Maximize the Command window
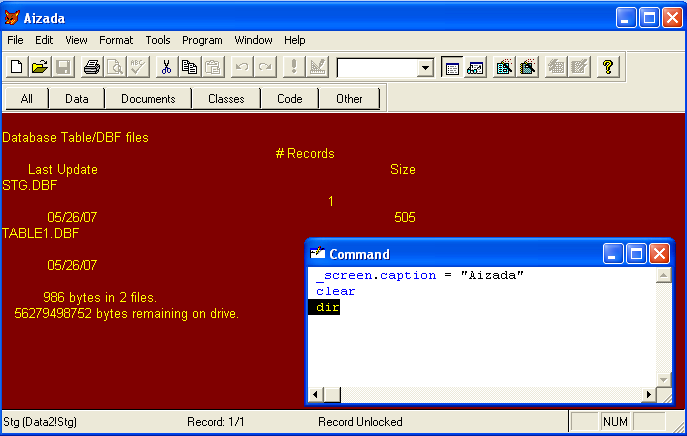The height and width of the screenshot is (436, 687). [x=636, y=254]
